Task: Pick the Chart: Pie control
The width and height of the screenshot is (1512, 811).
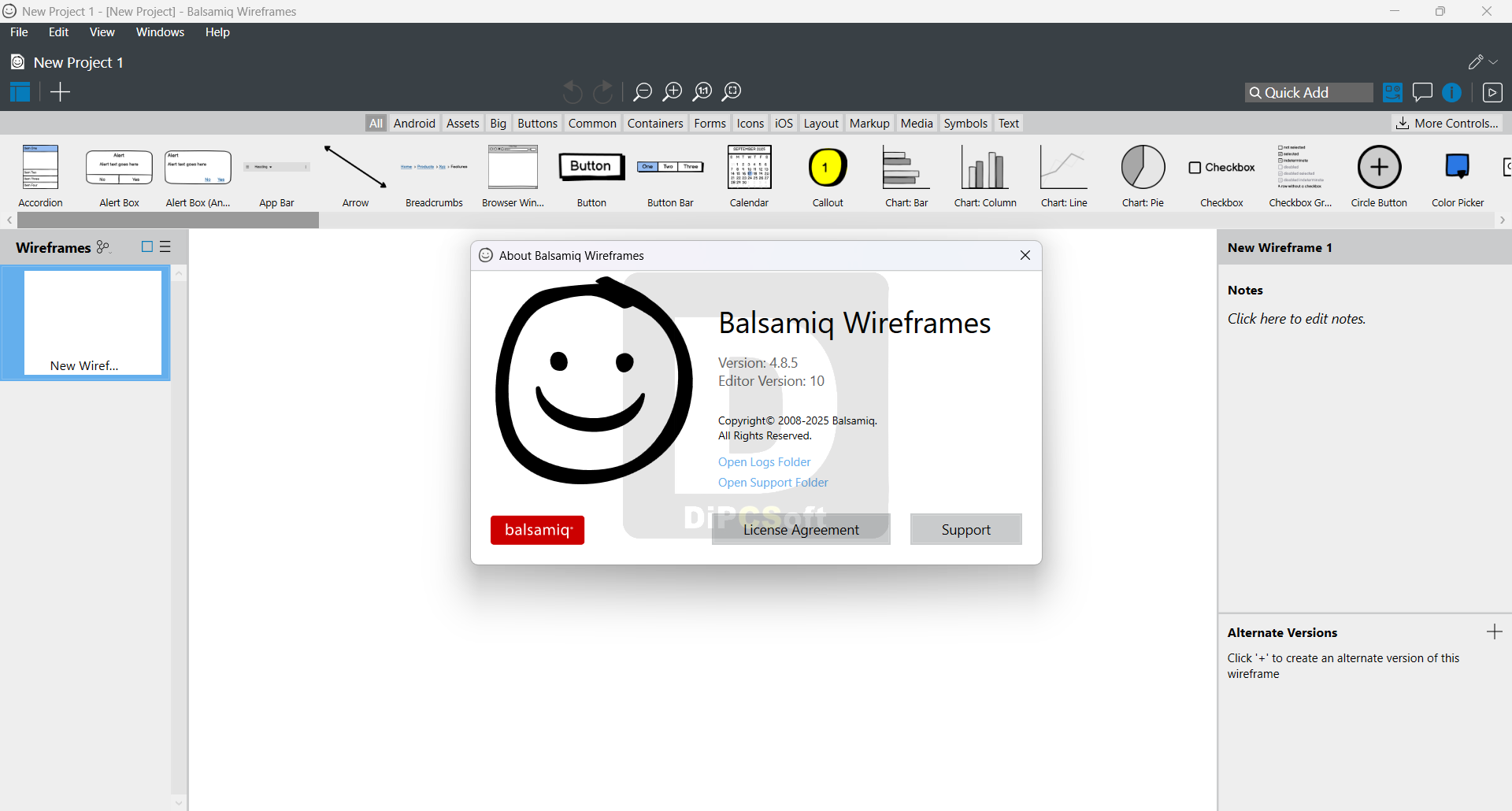Action: (1143, 176)
